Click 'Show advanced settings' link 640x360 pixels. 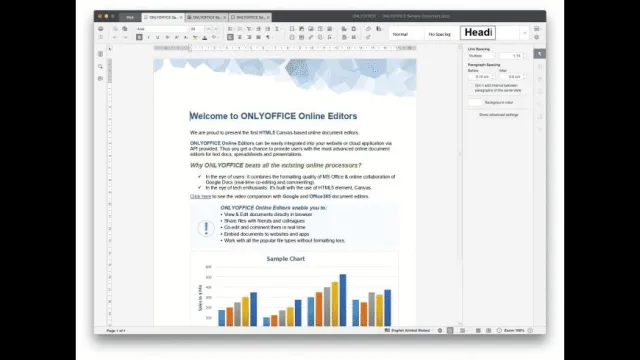tap(498, 115)
